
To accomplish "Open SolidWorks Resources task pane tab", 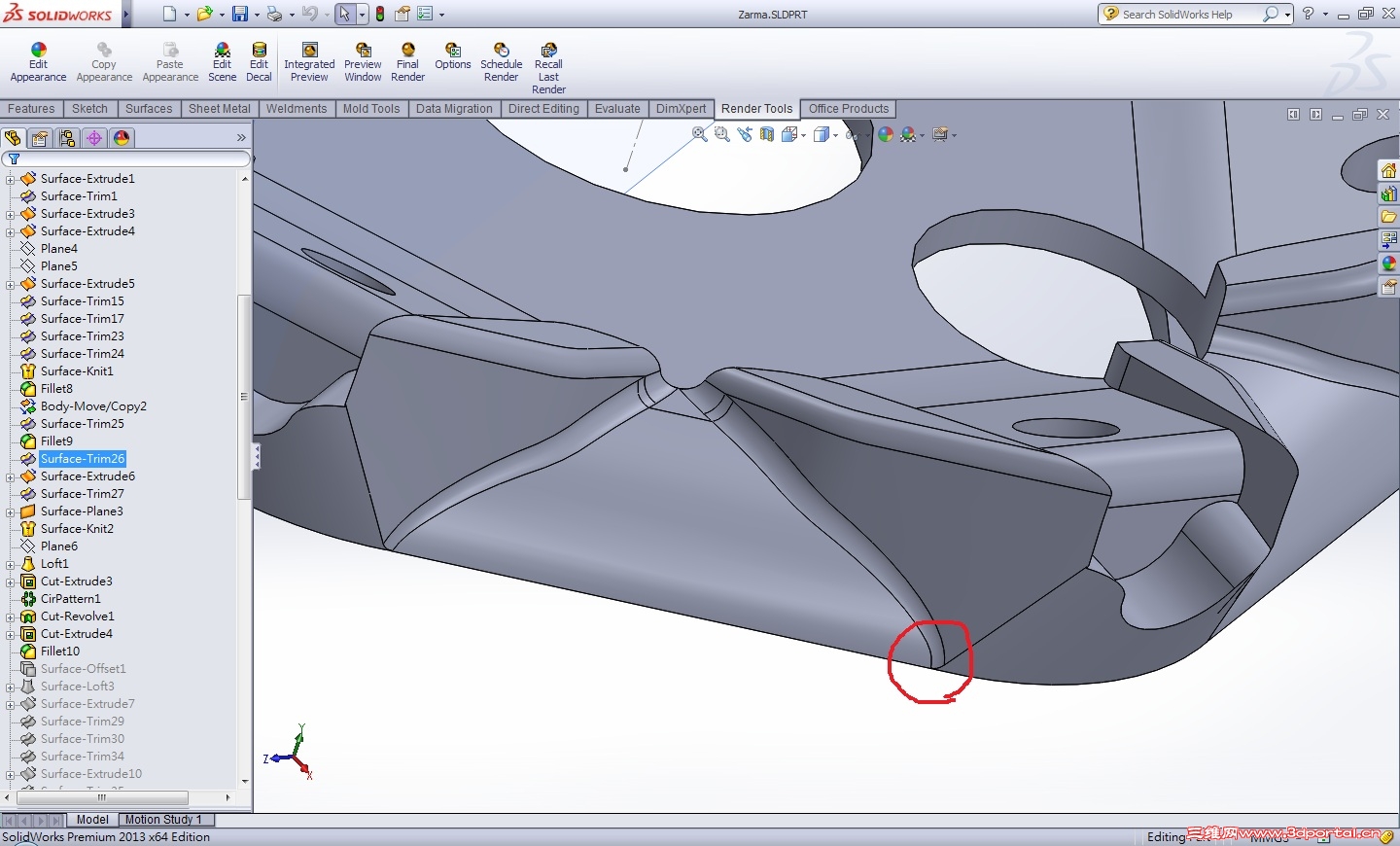I will click(x=1389, y=171).
